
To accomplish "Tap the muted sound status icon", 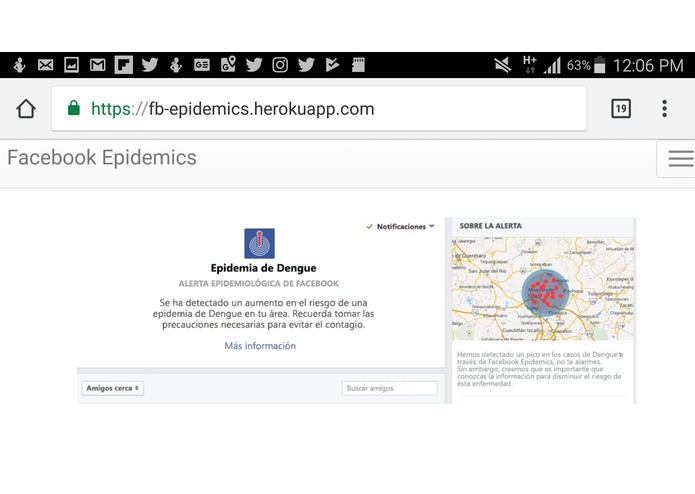I will pos(503,66).
